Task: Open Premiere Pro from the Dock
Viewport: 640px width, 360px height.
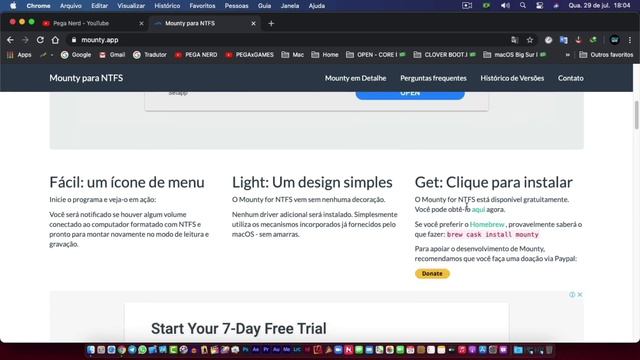Action: click(x=266, y=350)
